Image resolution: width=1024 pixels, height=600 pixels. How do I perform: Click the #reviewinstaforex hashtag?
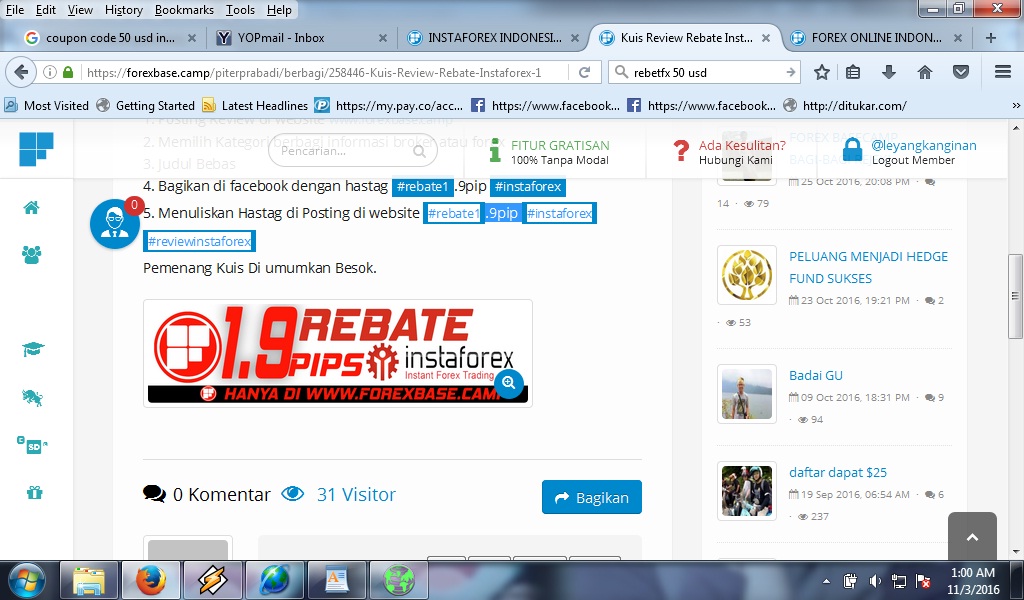(199, 241)
